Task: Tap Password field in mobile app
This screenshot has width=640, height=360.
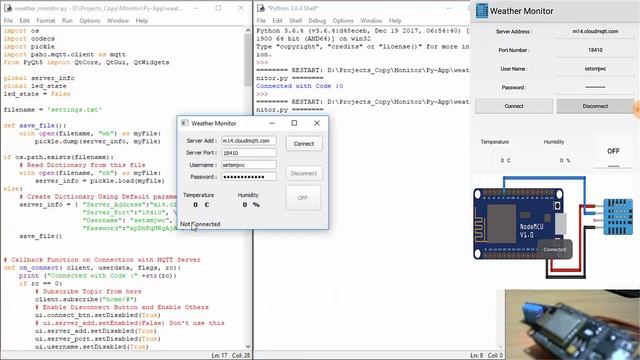Action: coord(595,87)
